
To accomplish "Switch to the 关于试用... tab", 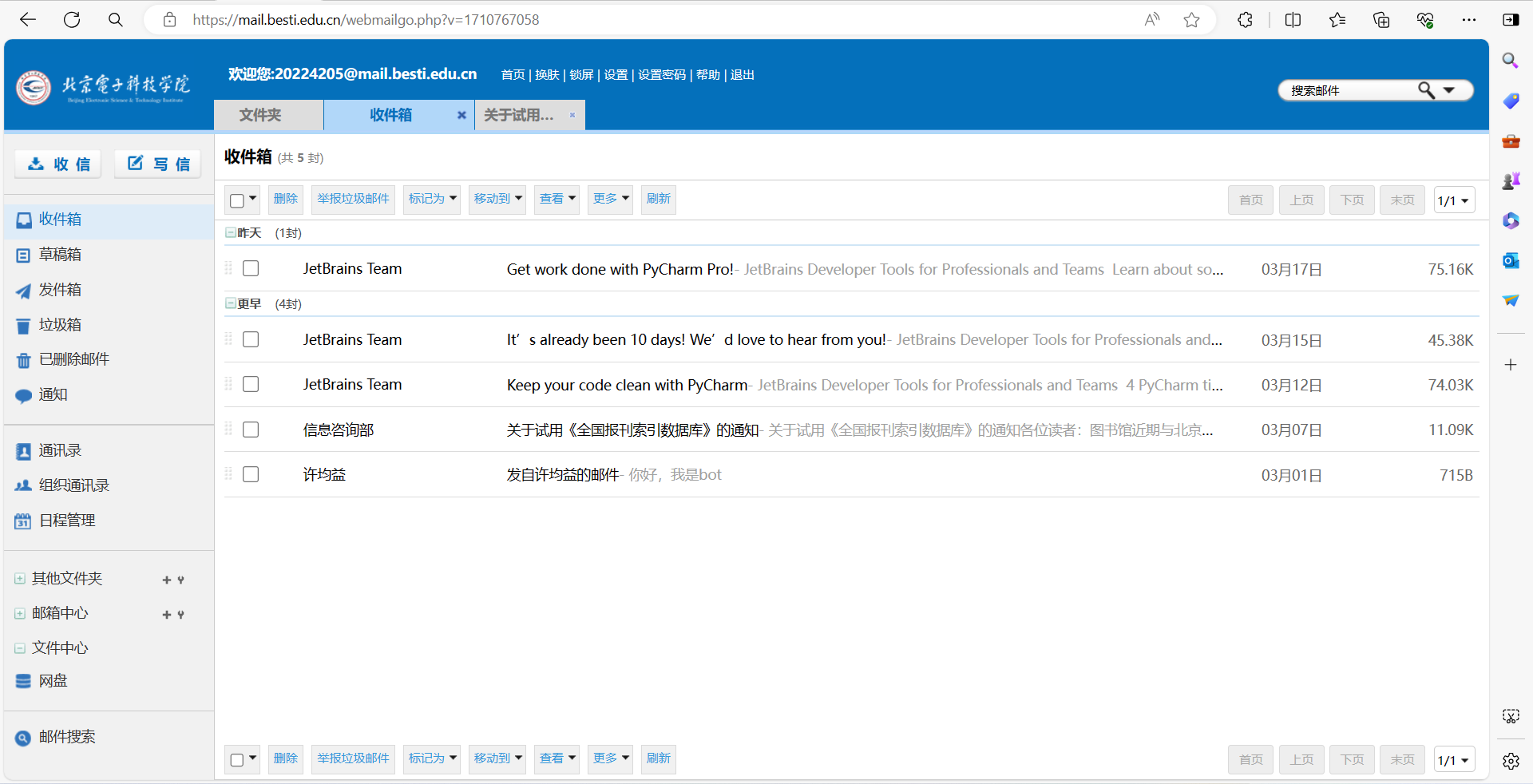I will (519, 115).
